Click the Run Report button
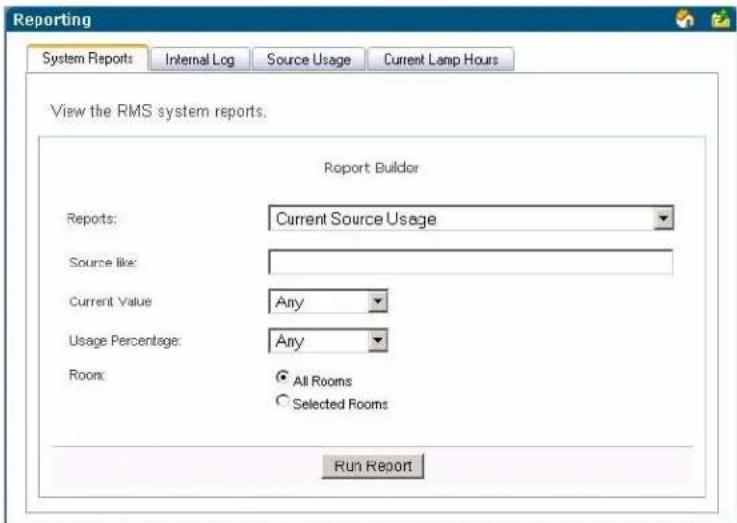 point(373,466)
